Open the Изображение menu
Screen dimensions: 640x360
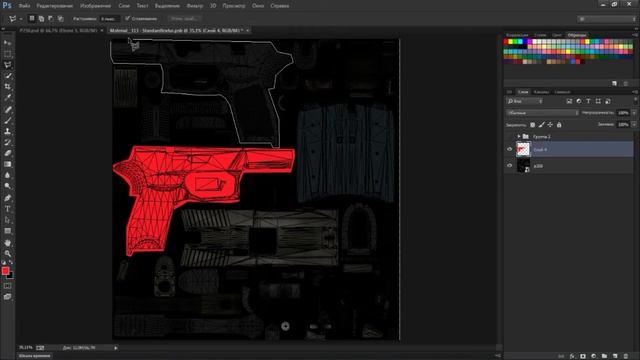click(x=96, y=6)
